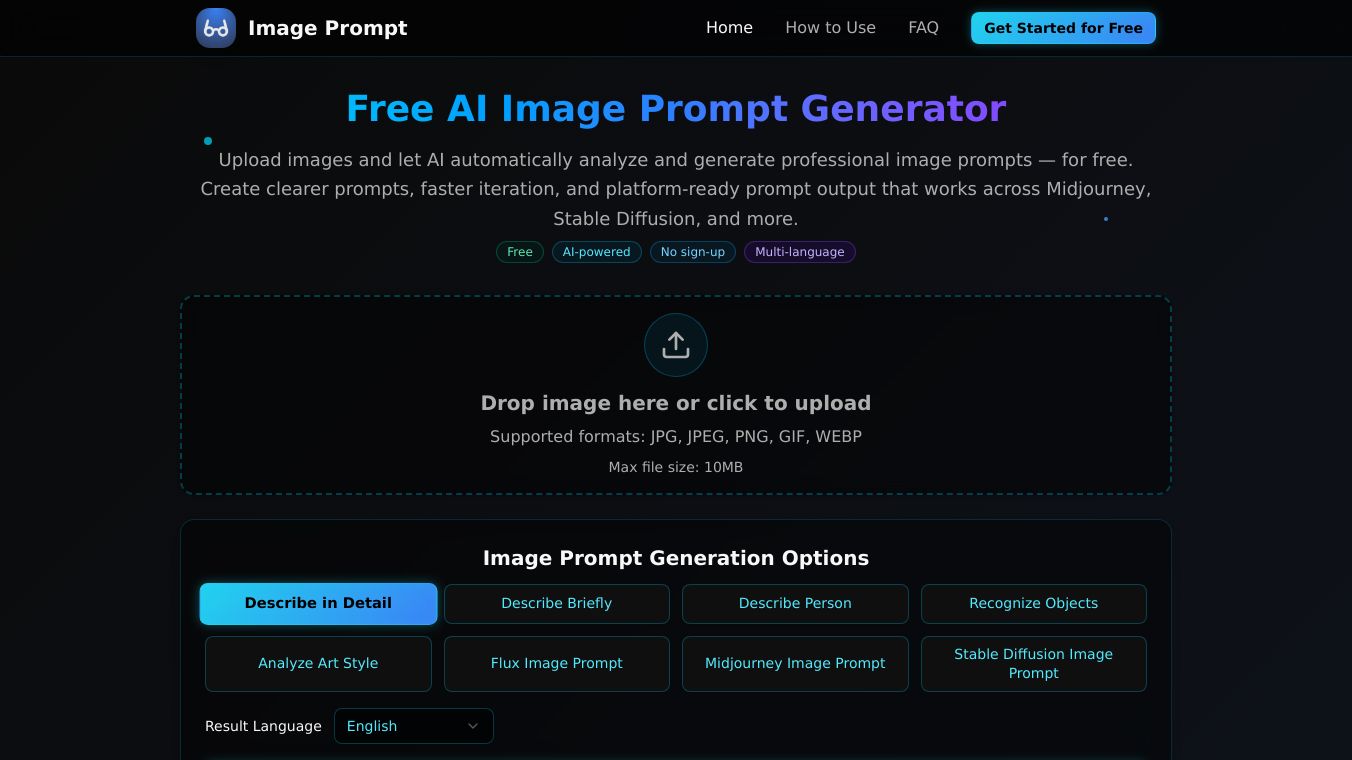Open the Result Language dropdown chevron
1352x760 pixels.
473,726
